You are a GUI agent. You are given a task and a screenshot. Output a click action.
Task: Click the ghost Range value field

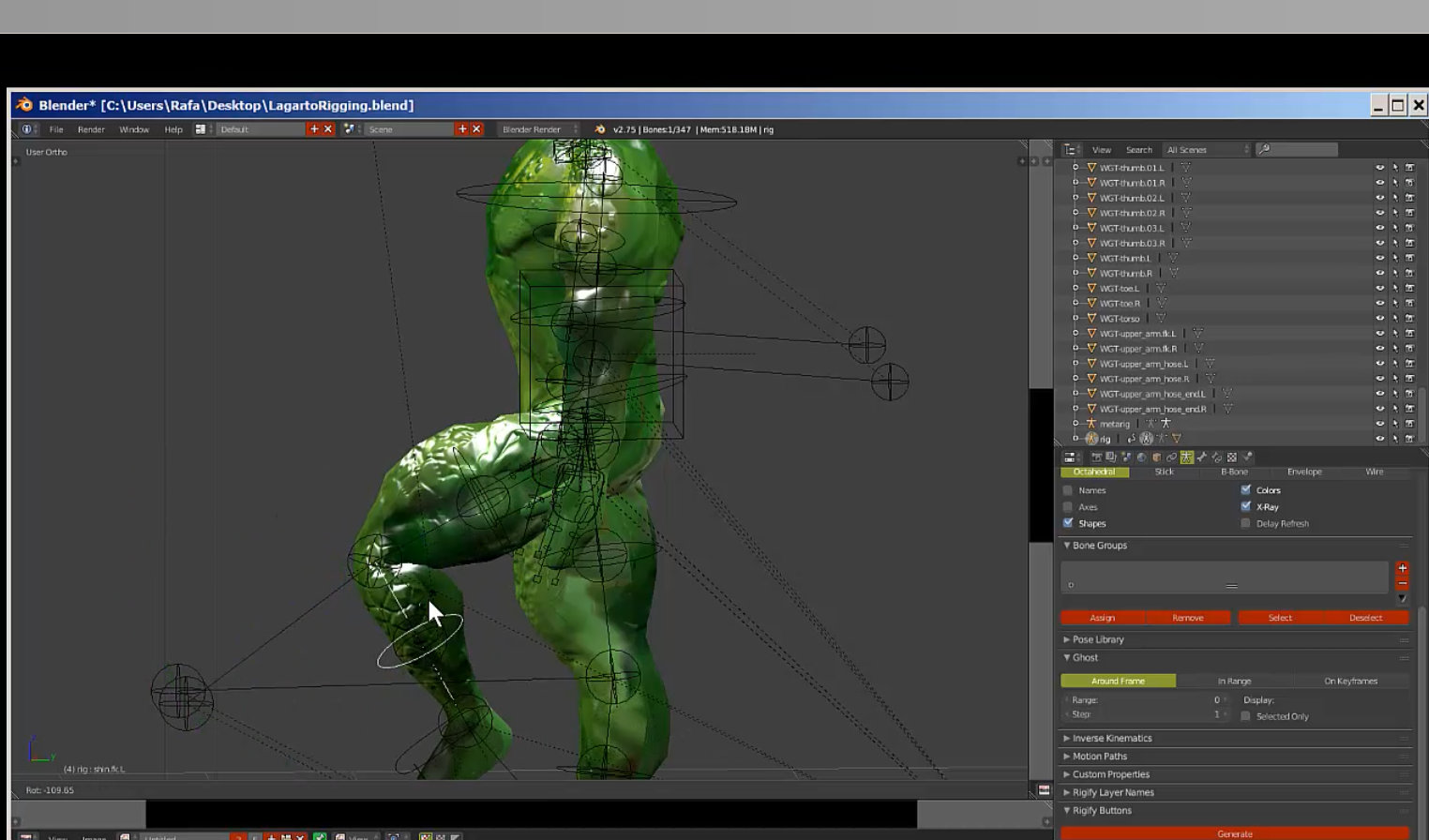tap(1146, 700)
